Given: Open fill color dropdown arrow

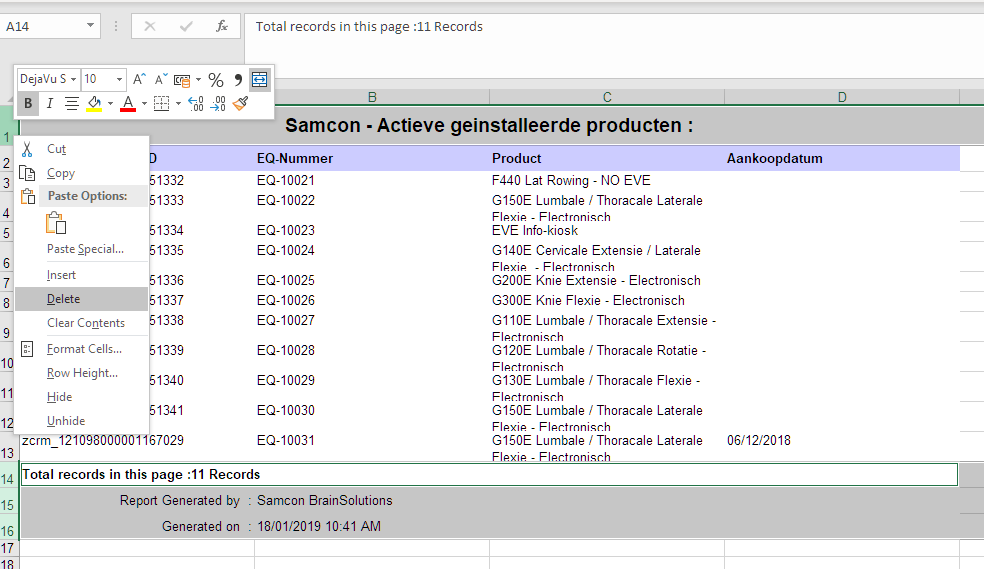Looking at the screenshot, I should tap(110, 104).
